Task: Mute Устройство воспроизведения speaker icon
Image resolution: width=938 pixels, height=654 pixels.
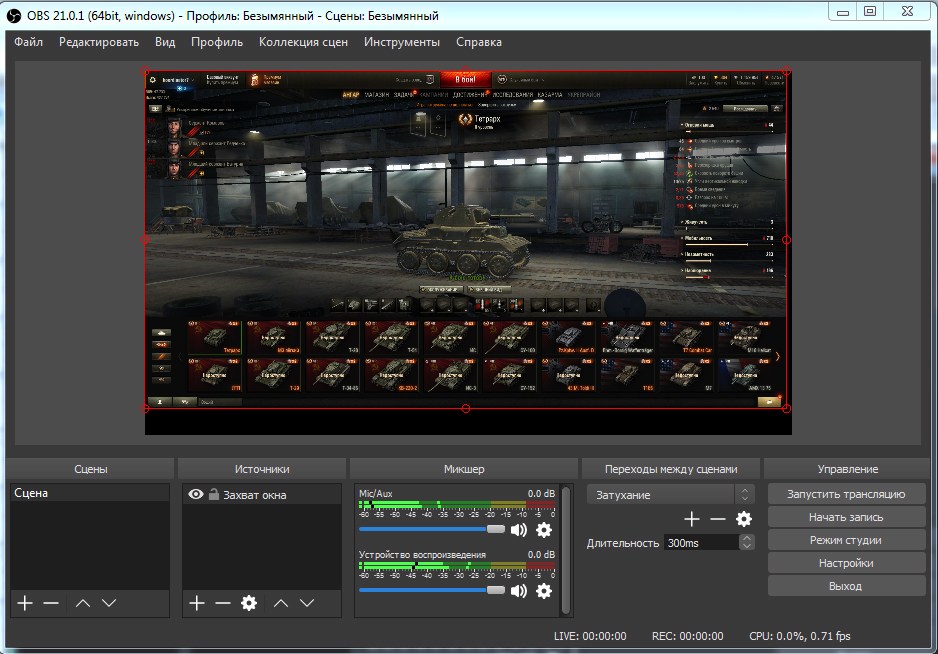Action: (x=519, y=591)
